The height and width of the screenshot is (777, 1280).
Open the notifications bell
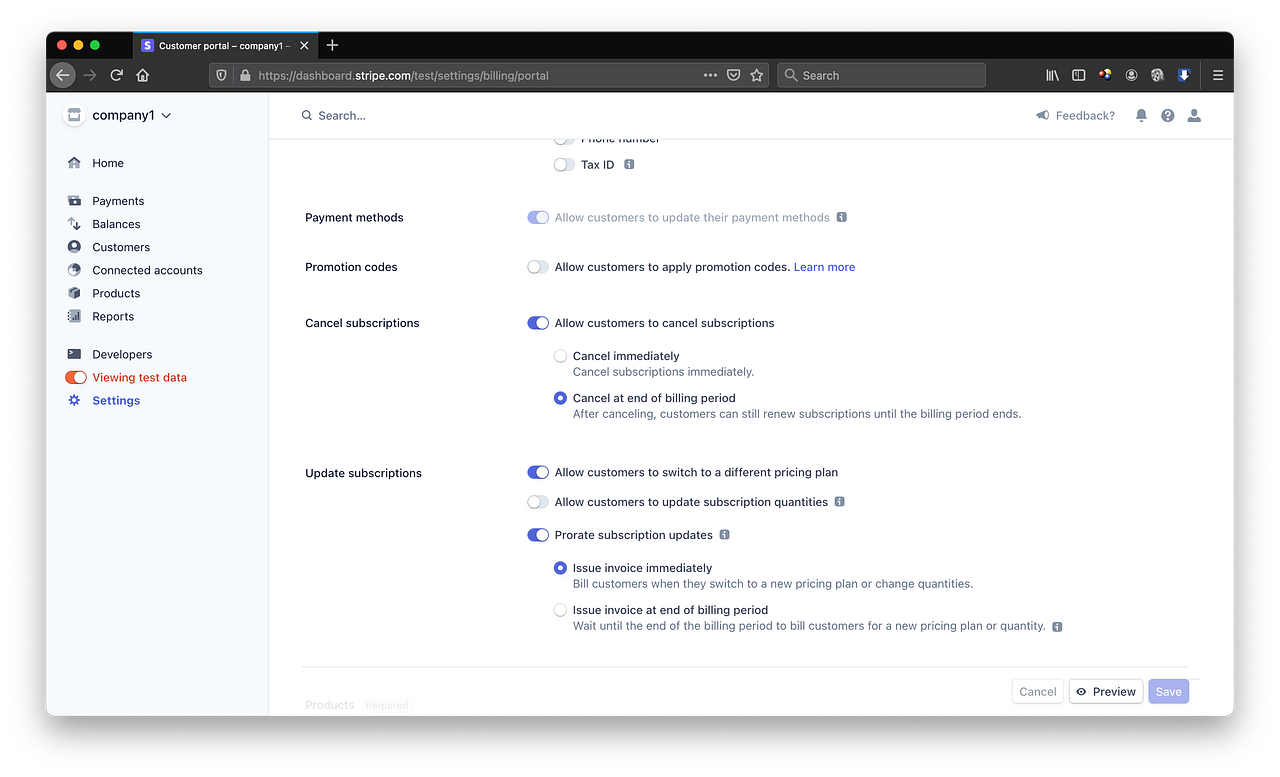click(x=1140, y=115)
